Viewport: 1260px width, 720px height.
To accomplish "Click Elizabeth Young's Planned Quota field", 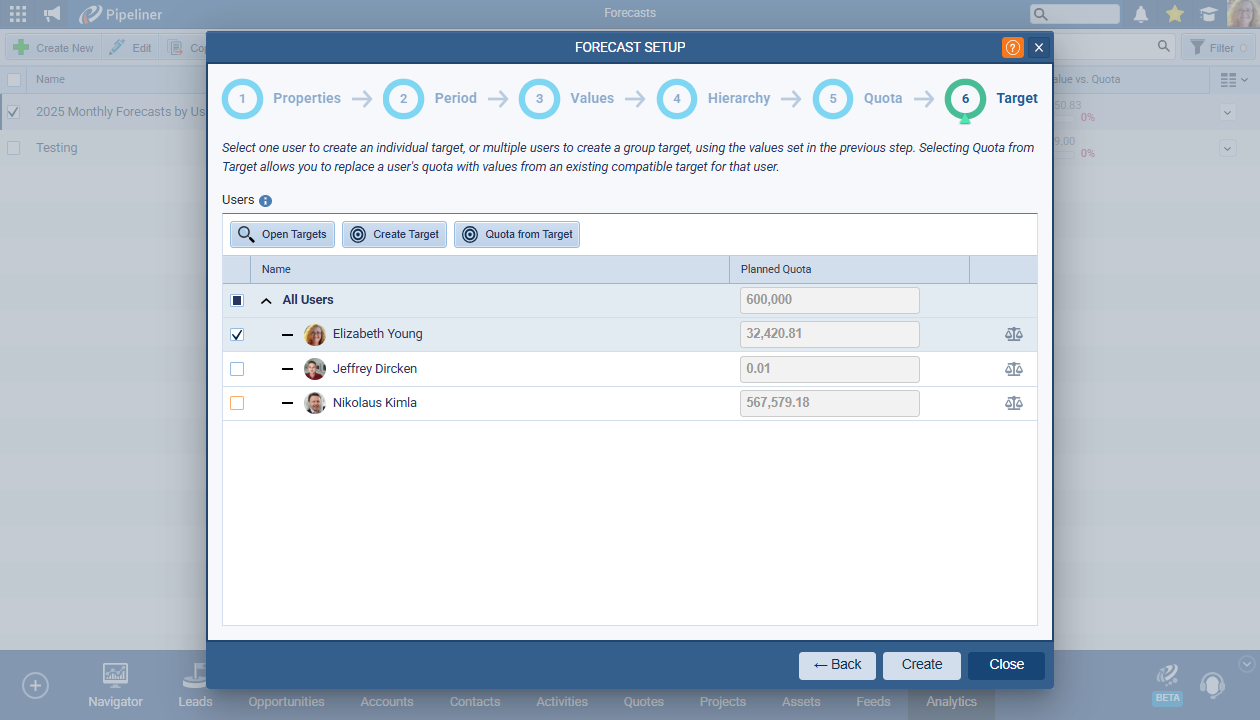I will tap(829, 335).
